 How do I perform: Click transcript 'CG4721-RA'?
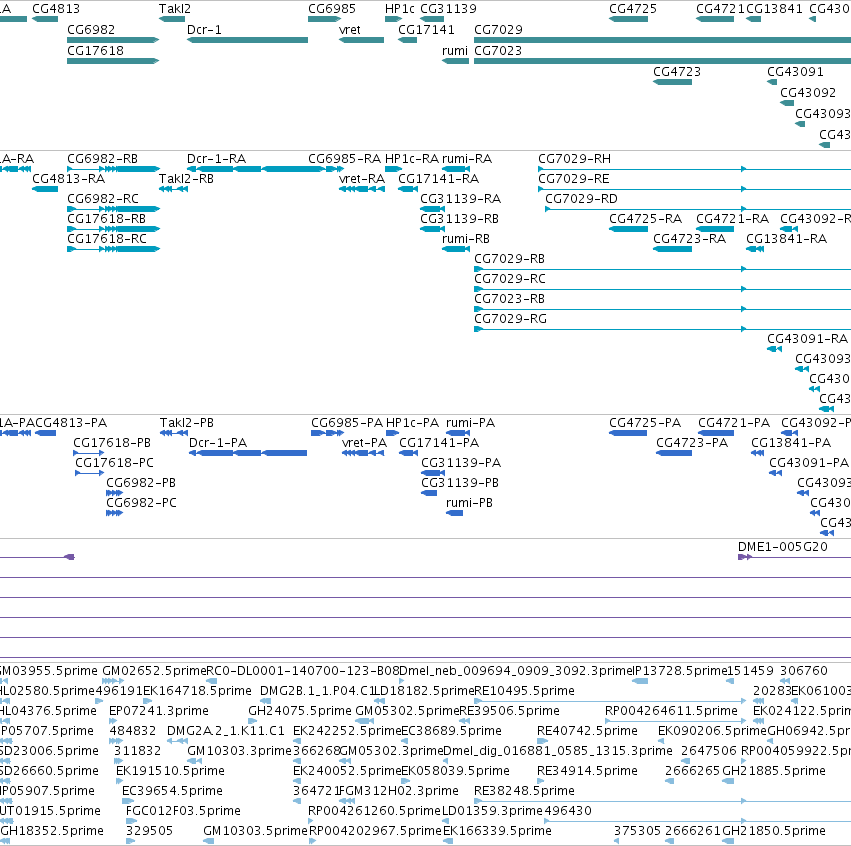(x=733, y=219)
